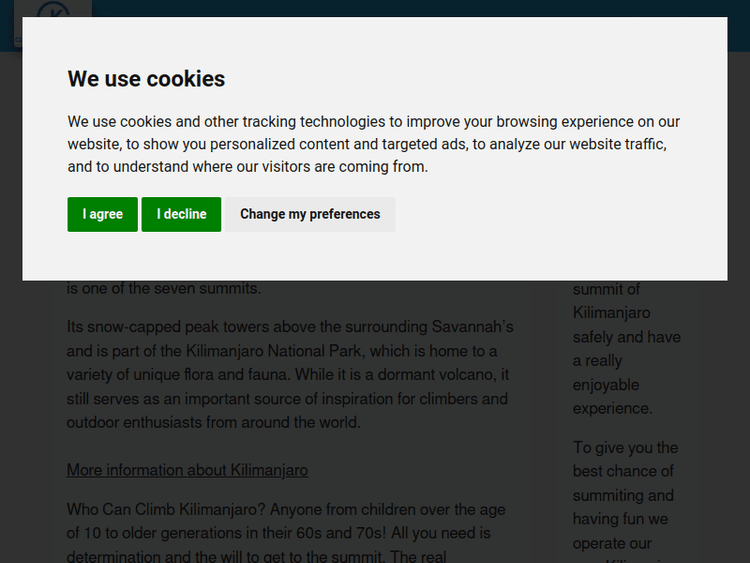Click the We use cookies heading
Image resolution: width=750 pixels, height=563 pixels.
click(146, 79)
